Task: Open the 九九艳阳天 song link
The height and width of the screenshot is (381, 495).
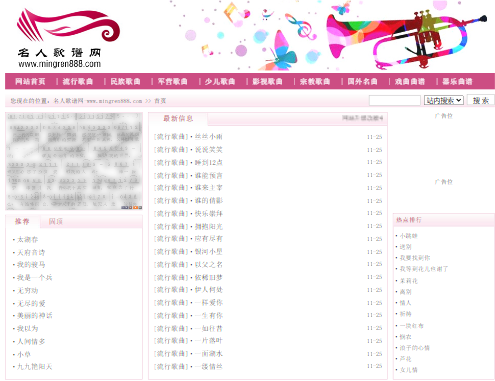Action: pos(35,367)
